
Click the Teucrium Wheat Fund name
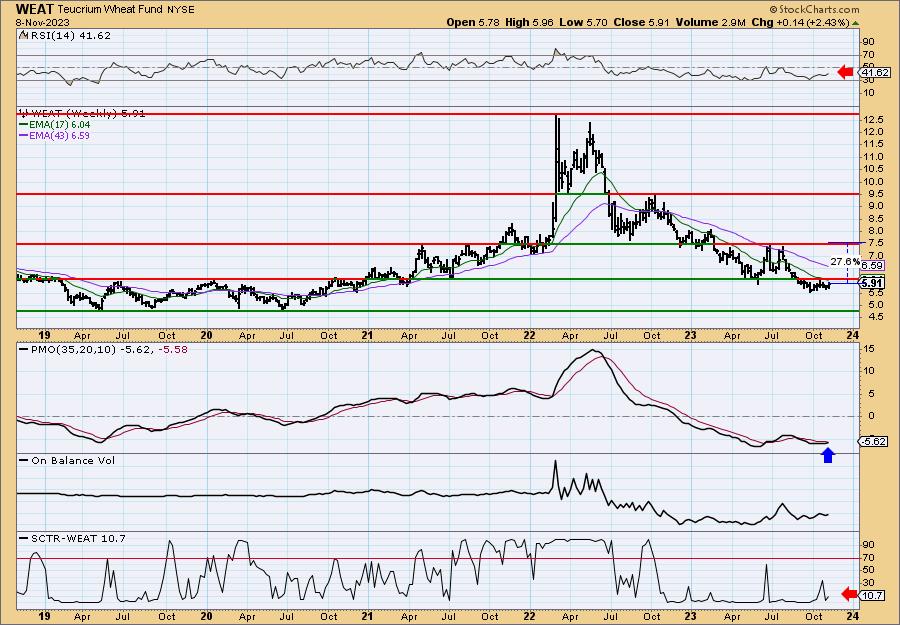click(111, 10)
